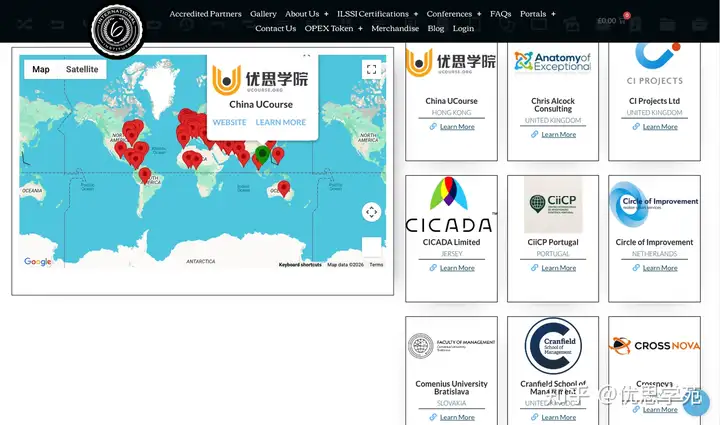The height and width of the screenshot is (425, 720).
Task: Open Learn More for Comenius University Bratislava
Action: (x=457, y=417)
